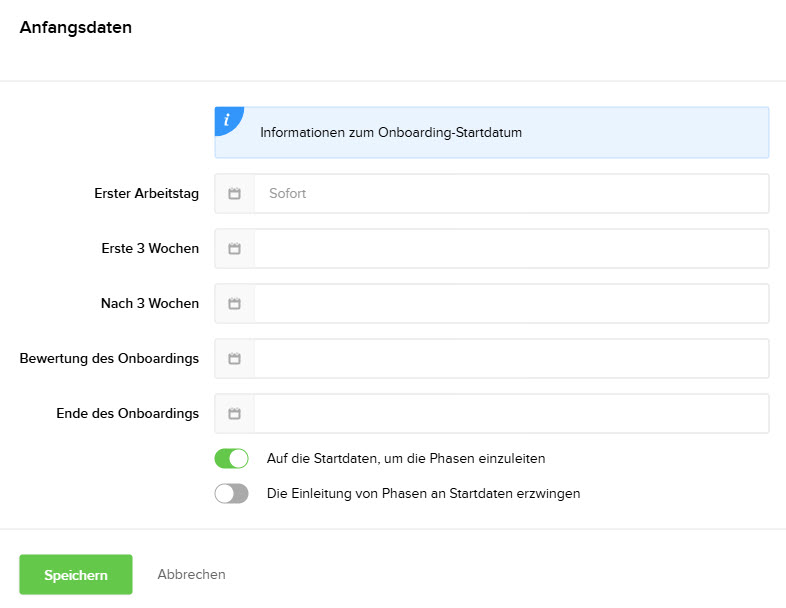
Task: Focus the Bewertung des Onboardings date field
Action: tap(511, 358)
